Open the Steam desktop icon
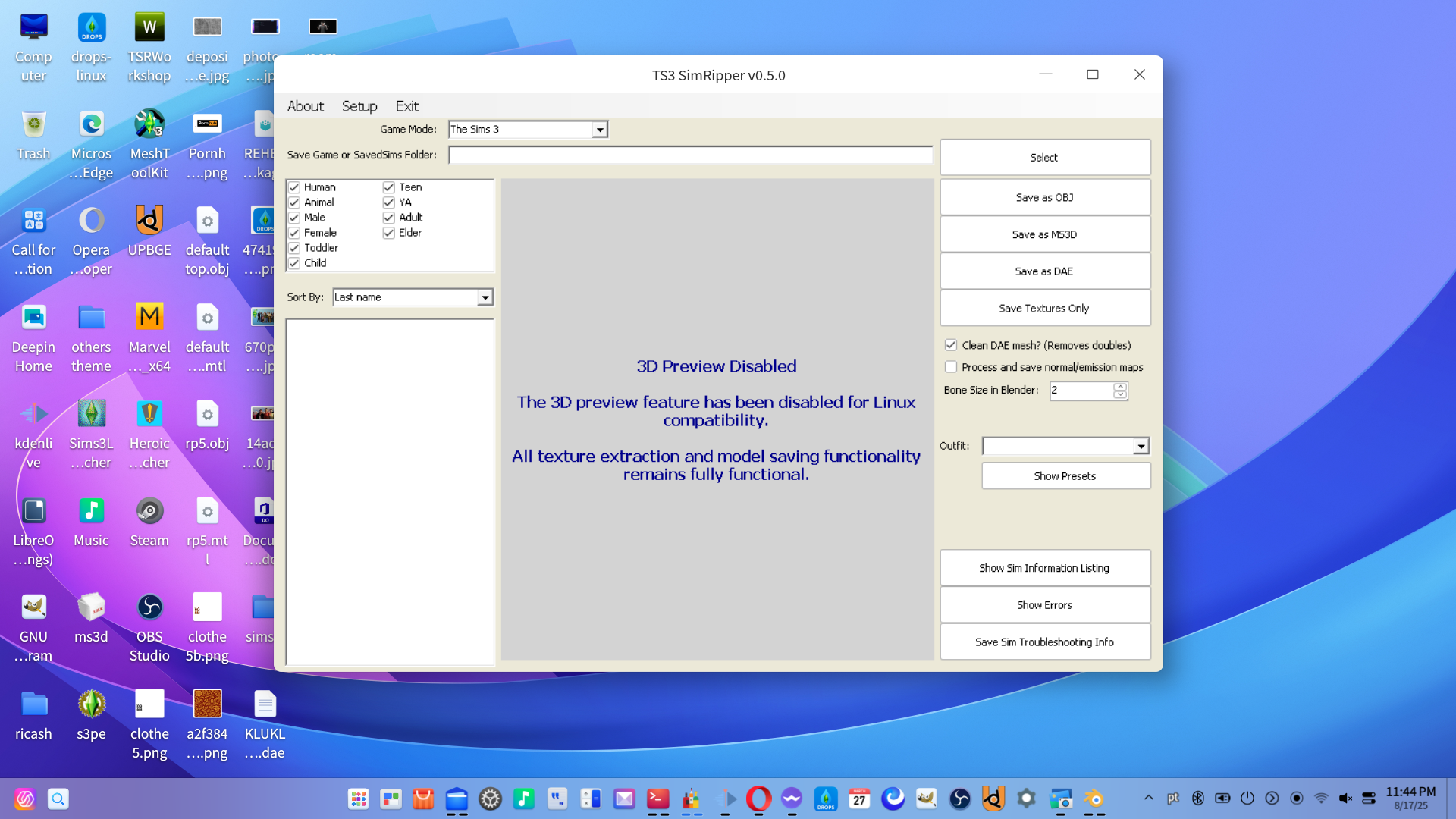1456x819 pixels. tap(149, 511)
